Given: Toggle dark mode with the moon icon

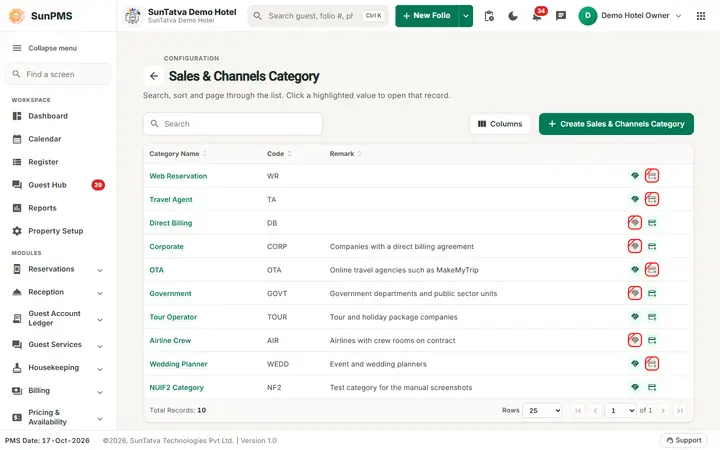Looking at the screenshot, I should click(x=513, y=16).
